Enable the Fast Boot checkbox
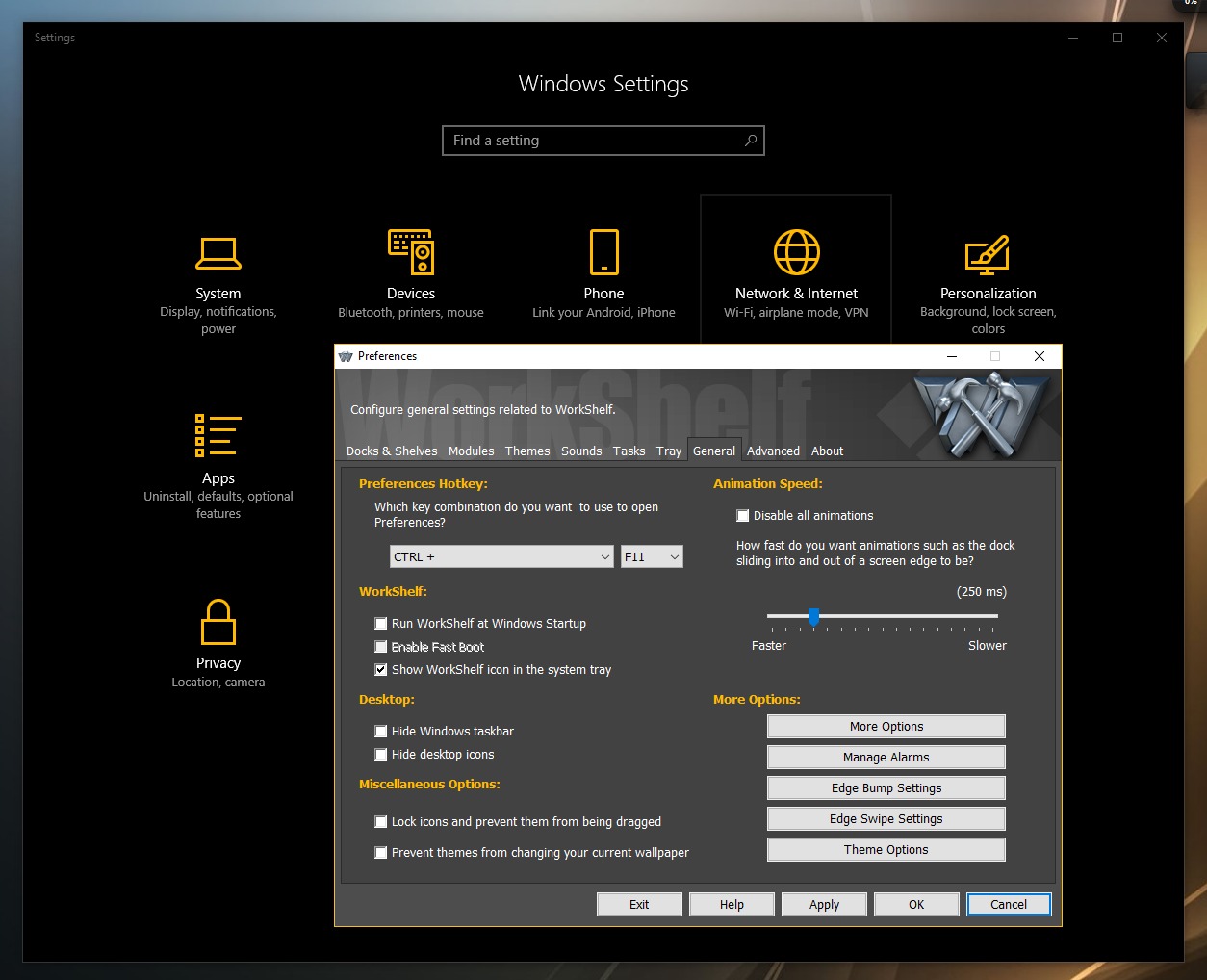 [x=381, y=647]
